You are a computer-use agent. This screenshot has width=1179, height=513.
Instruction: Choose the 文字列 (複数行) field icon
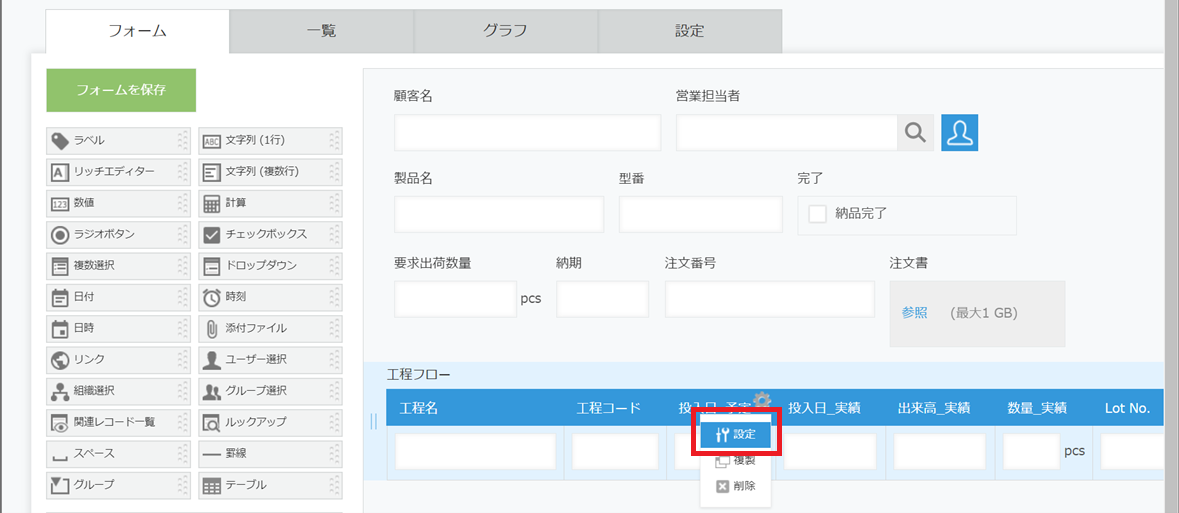click(x=212, y=172)
